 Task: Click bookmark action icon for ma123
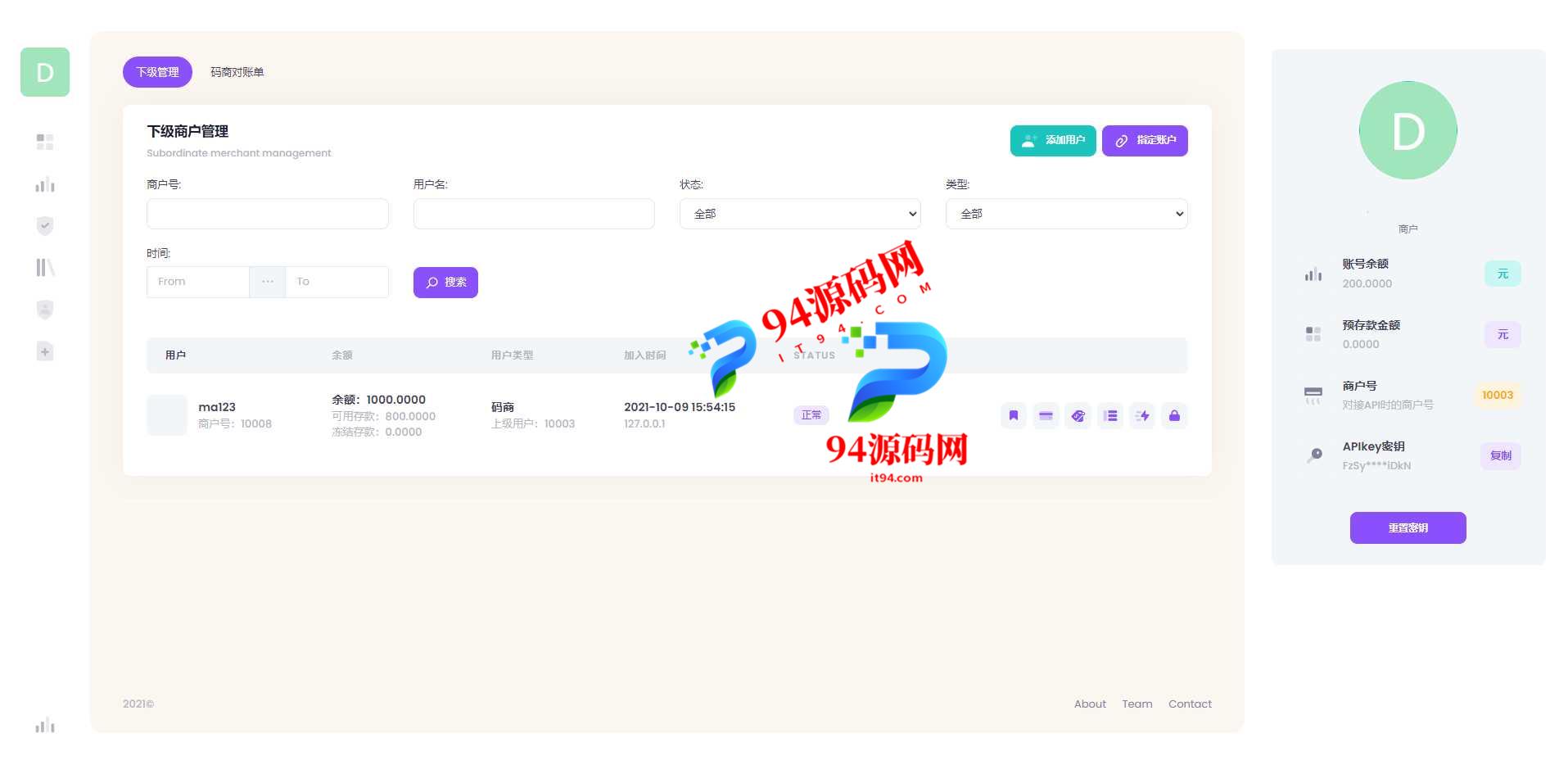[1014, 415]
